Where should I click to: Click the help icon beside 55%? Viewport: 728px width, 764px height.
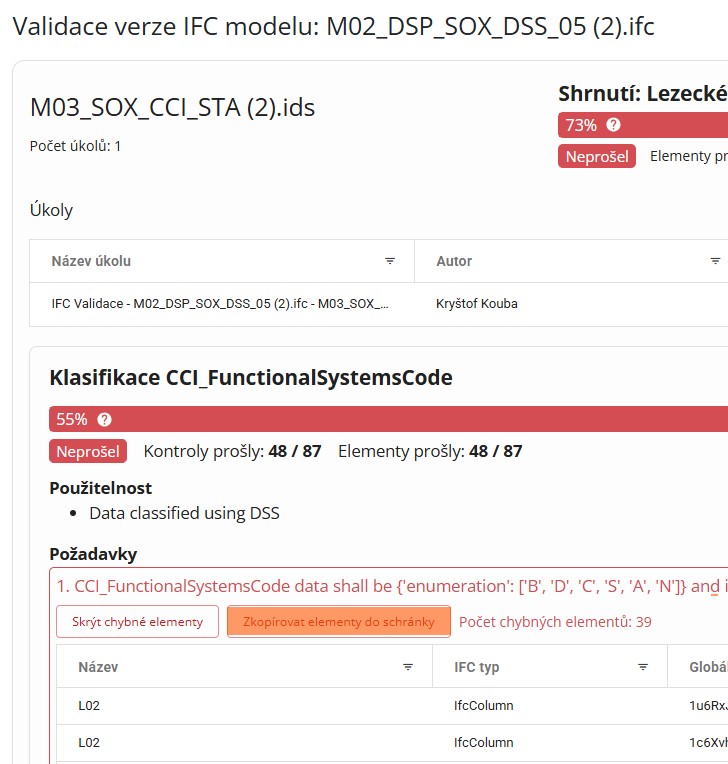pos(104,419)
